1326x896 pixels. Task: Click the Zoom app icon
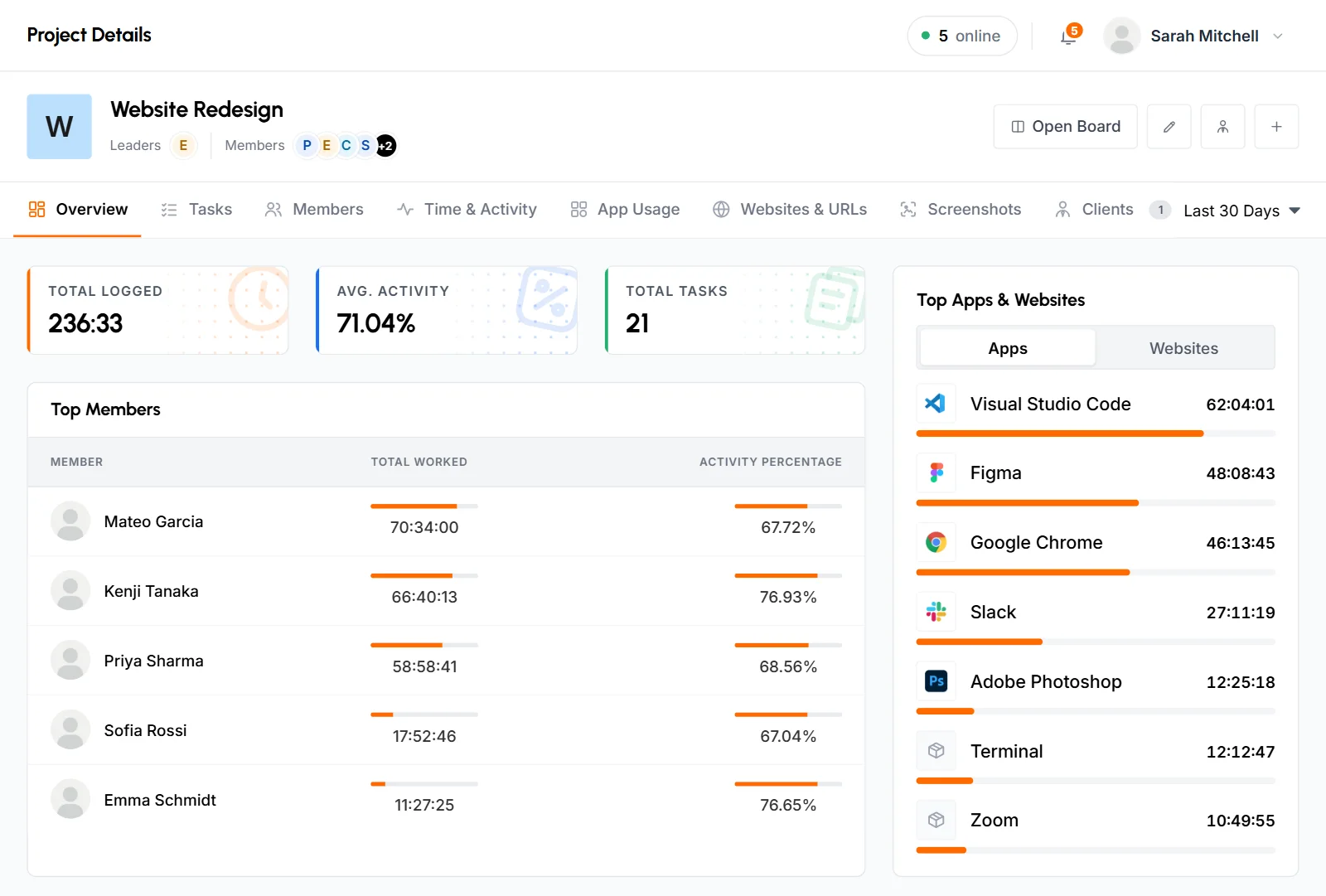coord(936,821)
